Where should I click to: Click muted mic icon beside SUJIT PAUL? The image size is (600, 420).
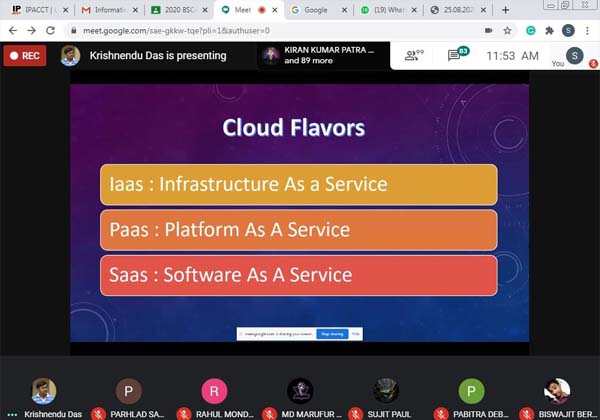pyautogui.click(x=355, y=414)
